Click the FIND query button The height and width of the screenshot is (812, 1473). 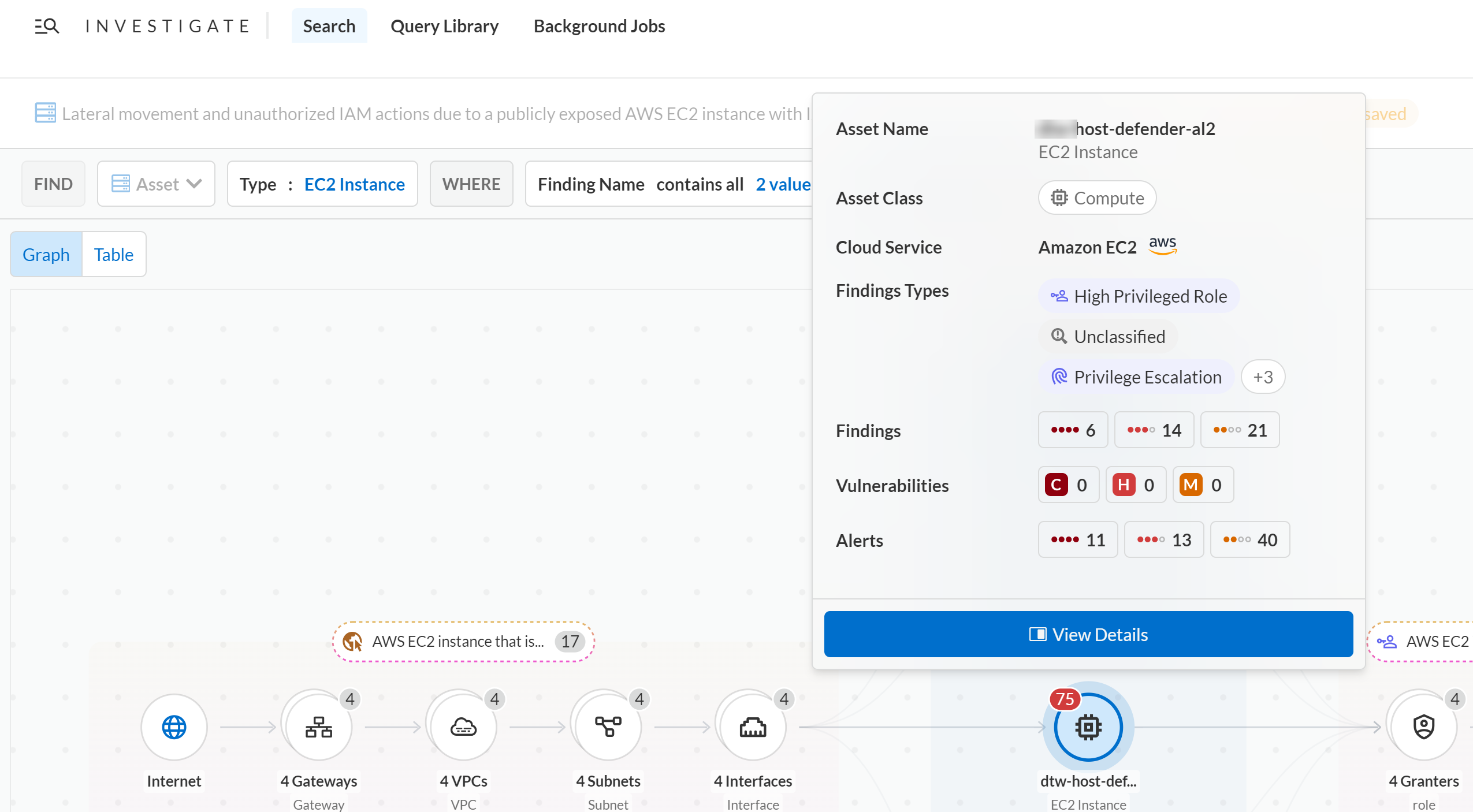point(53,184)
